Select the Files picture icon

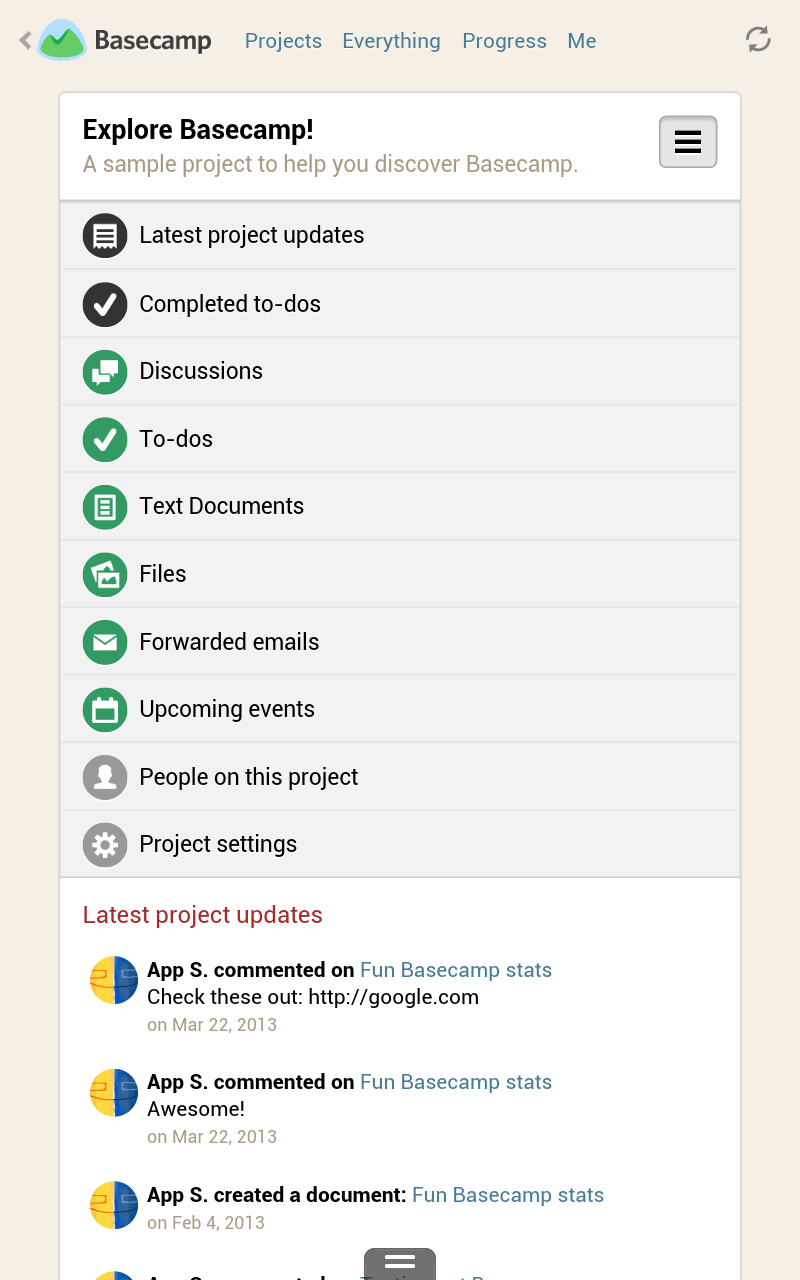[x=104, y=574]
